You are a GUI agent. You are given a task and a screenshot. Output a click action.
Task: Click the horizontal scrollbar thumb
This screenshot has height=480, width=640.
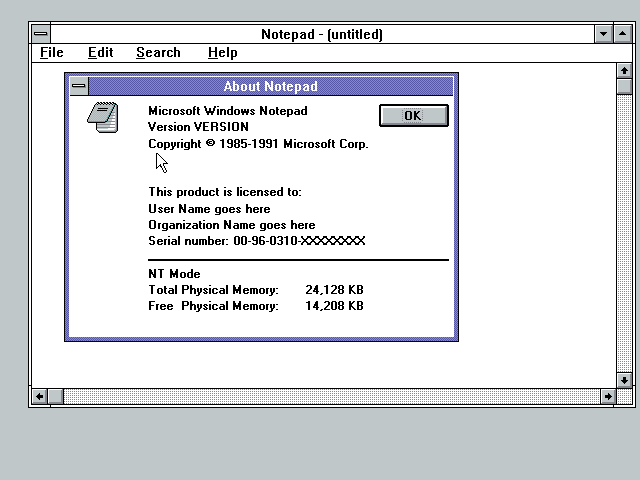pyautogui.click(x=56, y=396)
